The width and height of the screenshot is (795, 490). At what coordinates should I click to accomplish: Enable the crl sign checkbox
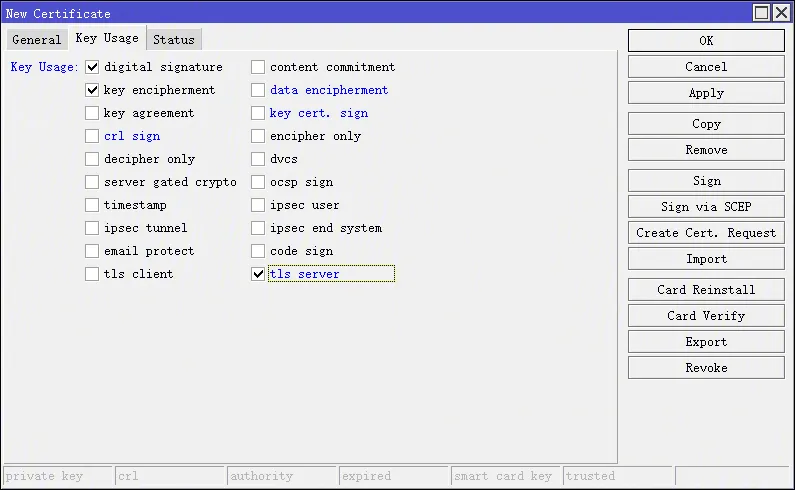coord(92,136)
